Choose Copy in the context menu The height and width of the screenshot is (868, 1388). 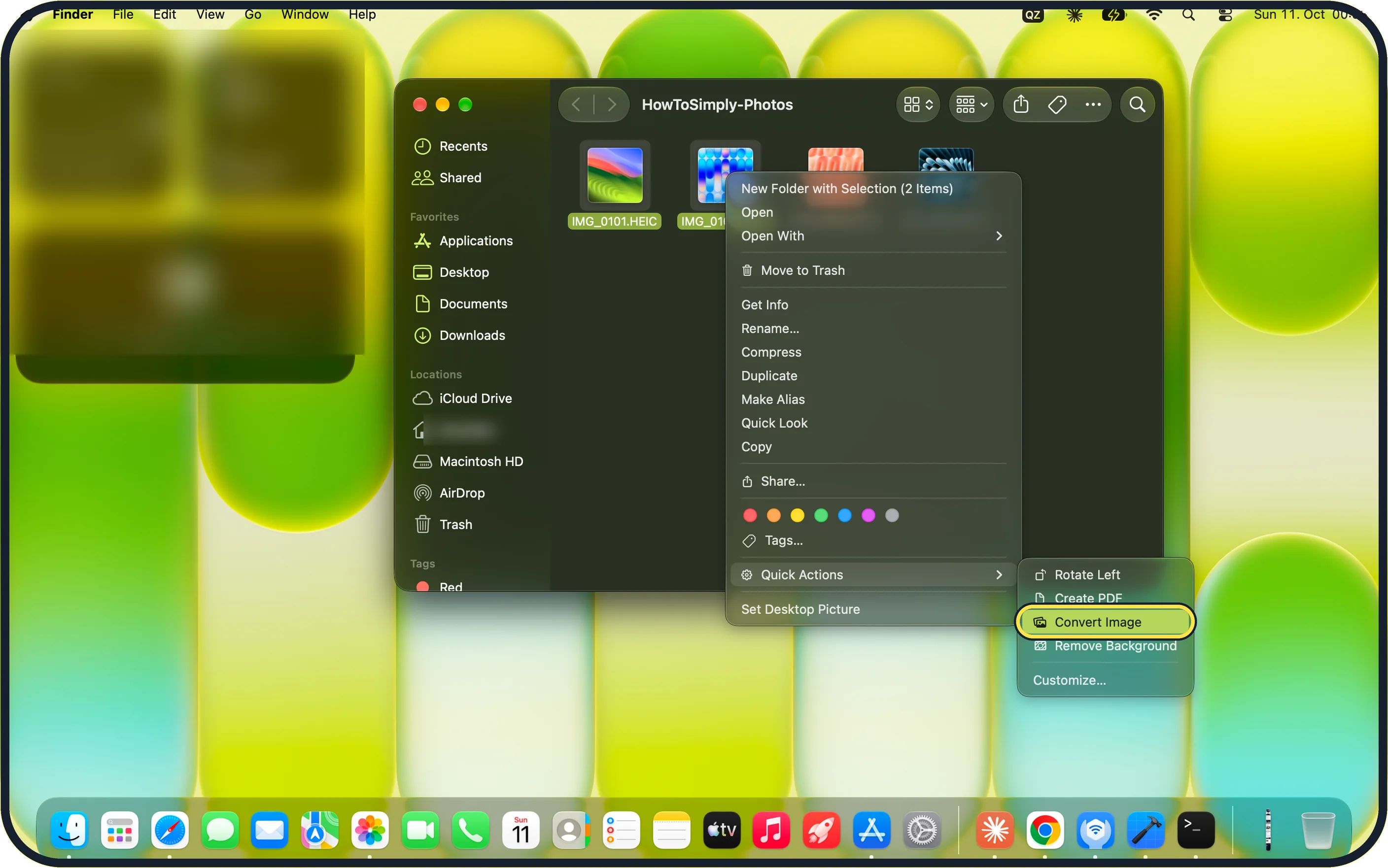[x=756, y=447]
